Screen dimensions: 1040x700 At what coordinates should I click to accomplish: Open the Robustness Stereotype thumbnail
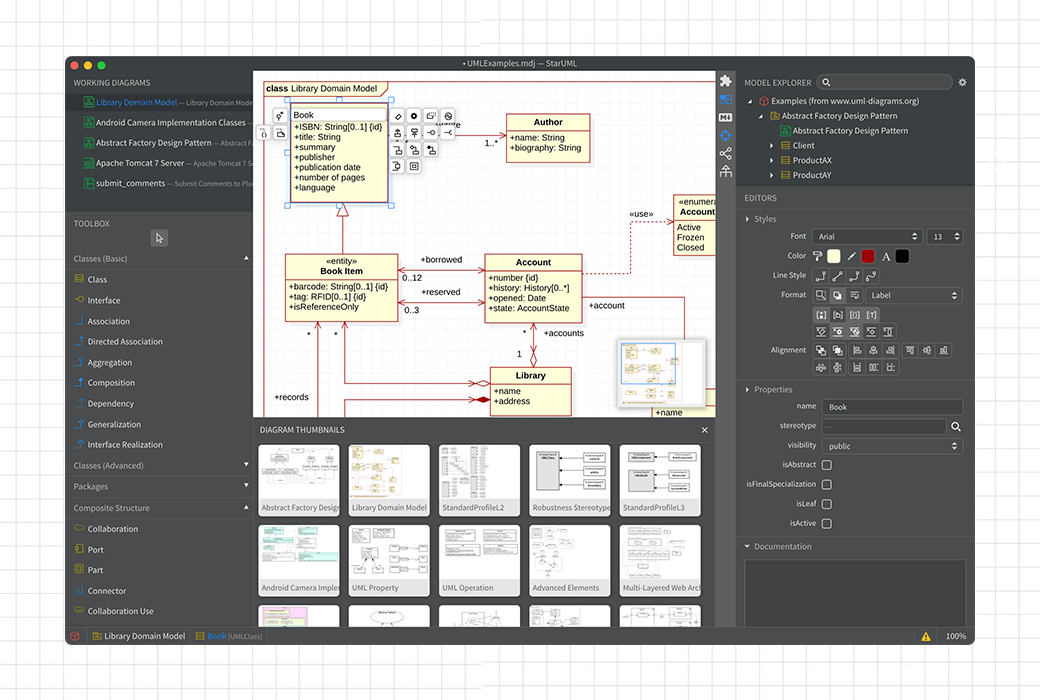570,480
